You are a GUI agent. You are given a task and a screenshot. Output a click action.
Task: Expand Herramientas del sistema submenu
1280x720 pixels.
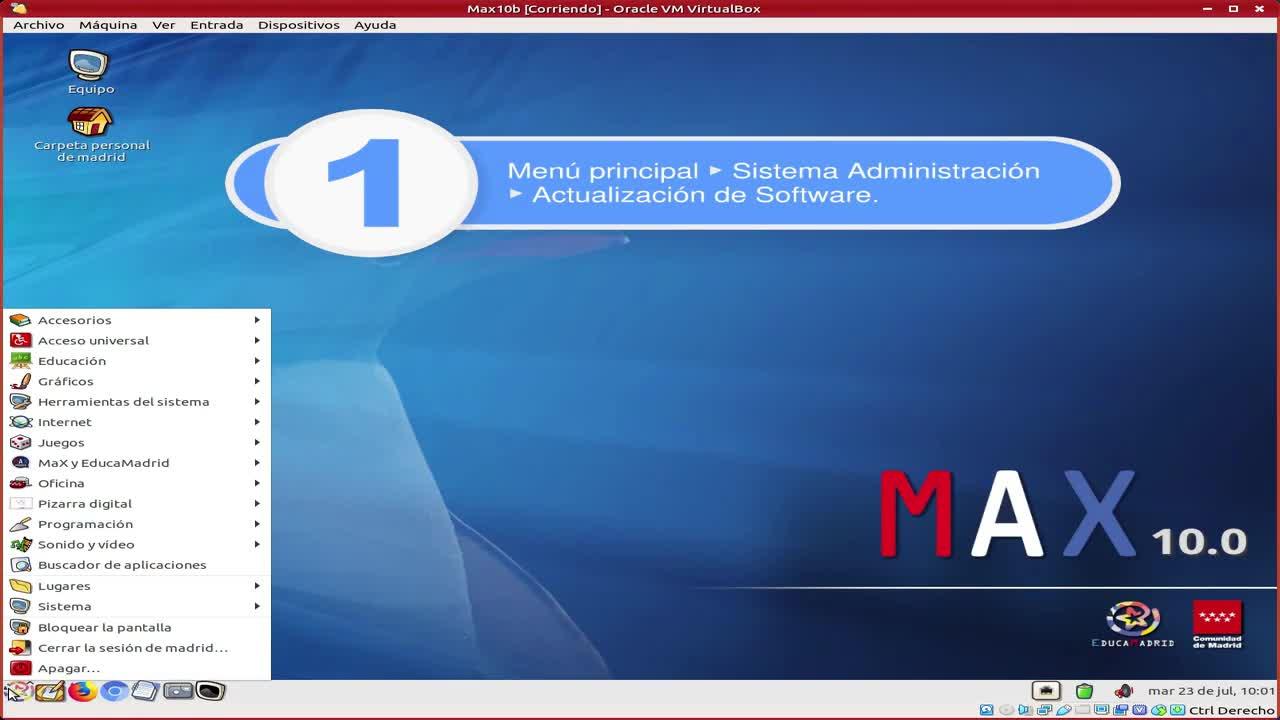tap(136, 402)
